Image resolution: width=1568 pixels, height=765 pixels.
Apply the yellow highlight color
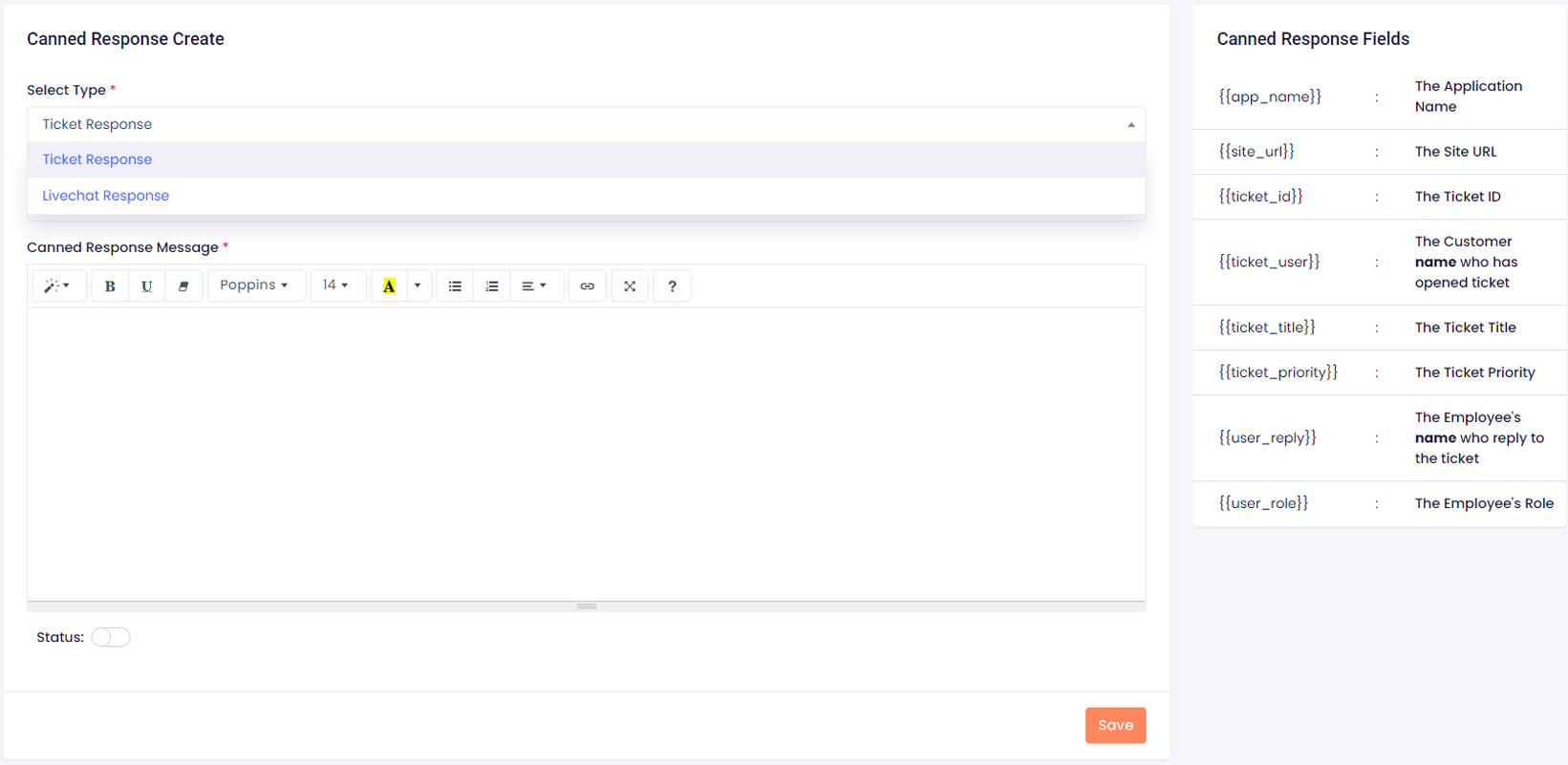coord(389,286)
